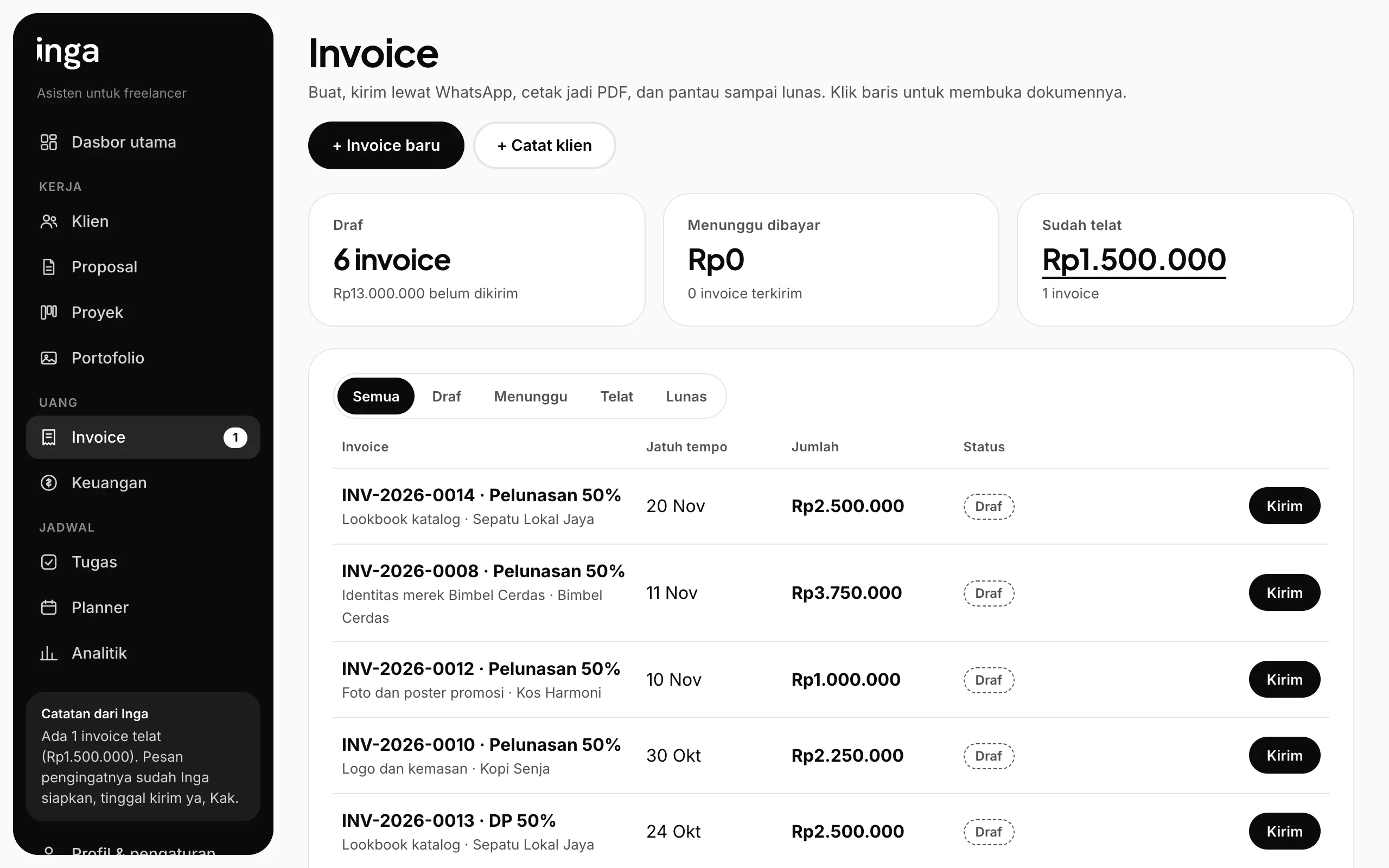Click Kirim for INV-2026-0013
Screen dimensions: 1389x868
pyautogui.click(x=1284, y=831)
